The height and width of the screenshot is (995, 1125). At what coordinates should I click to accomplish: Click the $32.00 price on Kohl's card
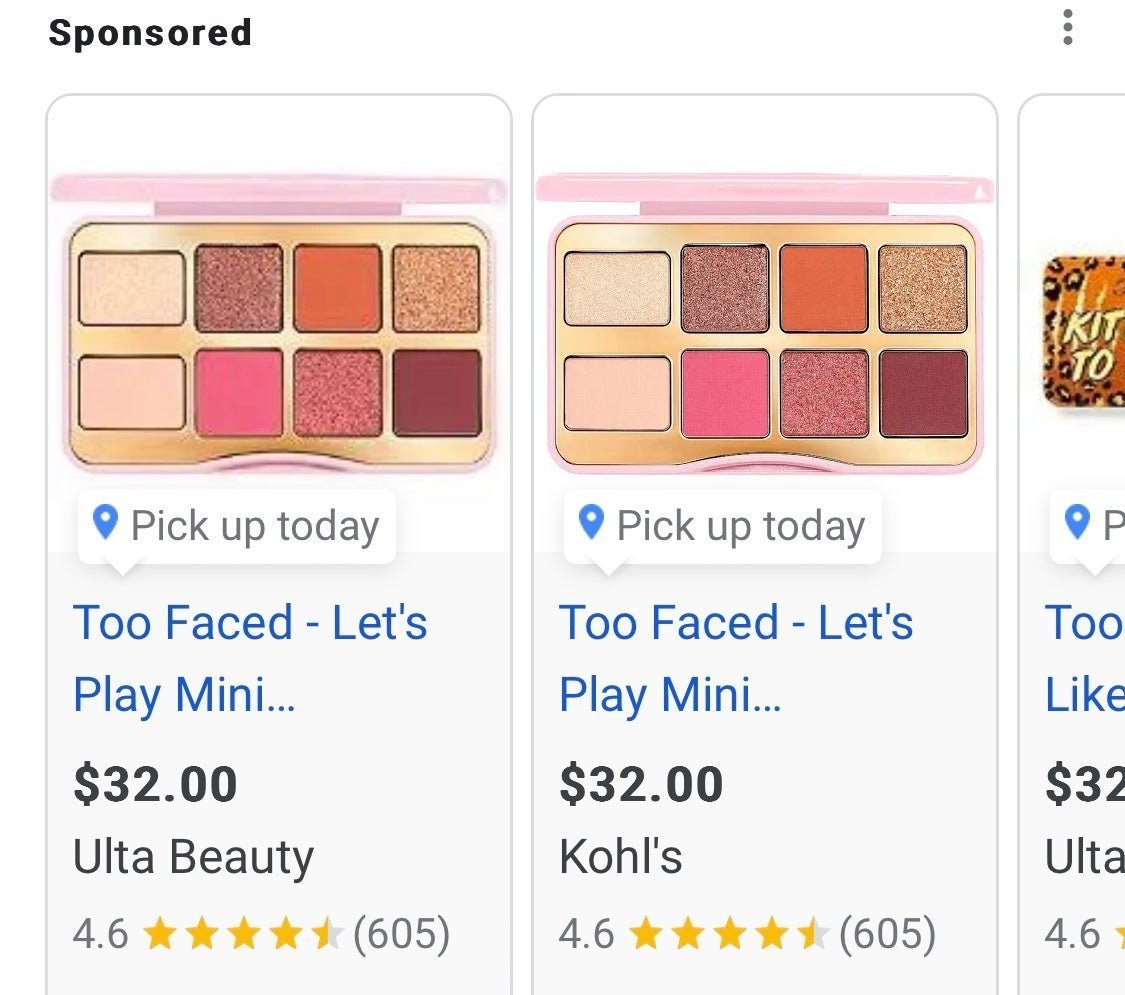coord(641,784)
